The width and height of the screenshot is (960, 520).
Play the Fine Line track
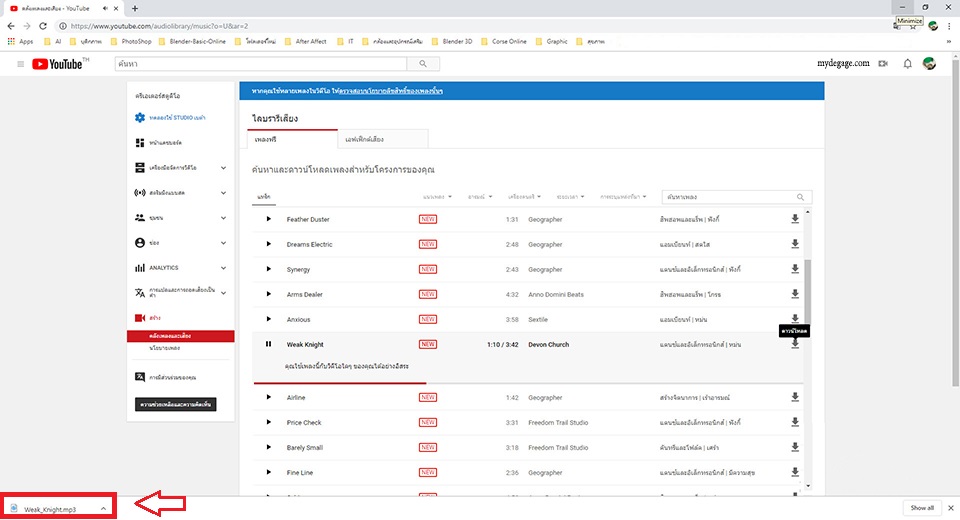coord(268,472)
